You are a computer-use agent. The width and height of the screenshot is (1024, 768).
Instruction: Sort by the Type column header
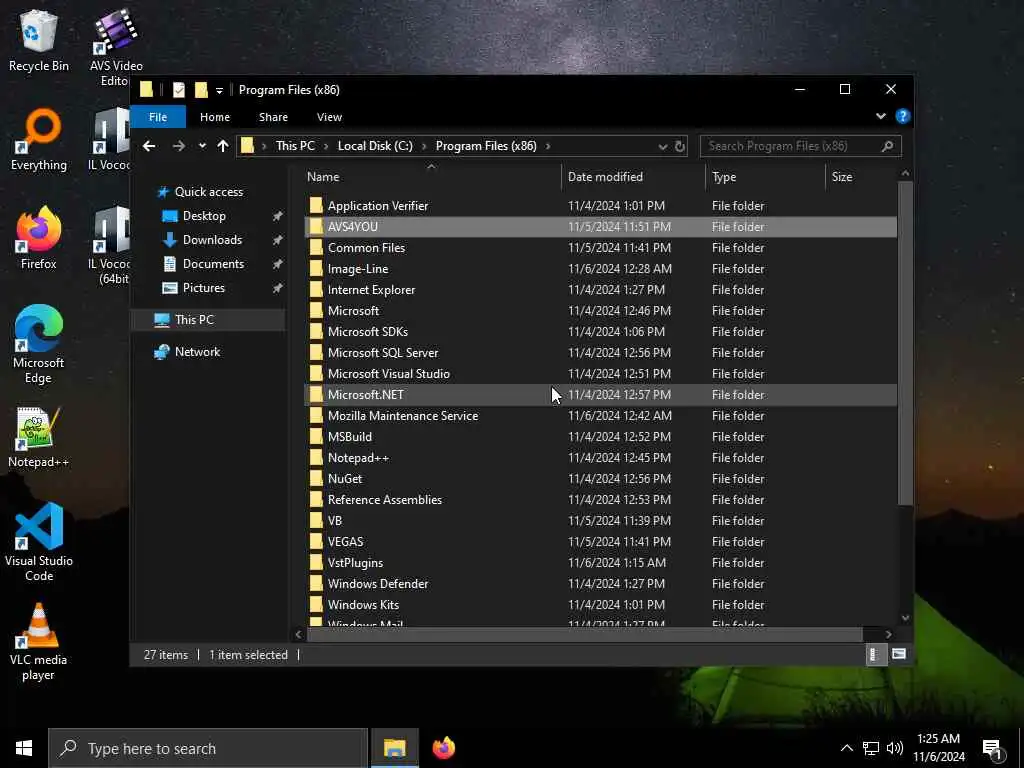765,177
